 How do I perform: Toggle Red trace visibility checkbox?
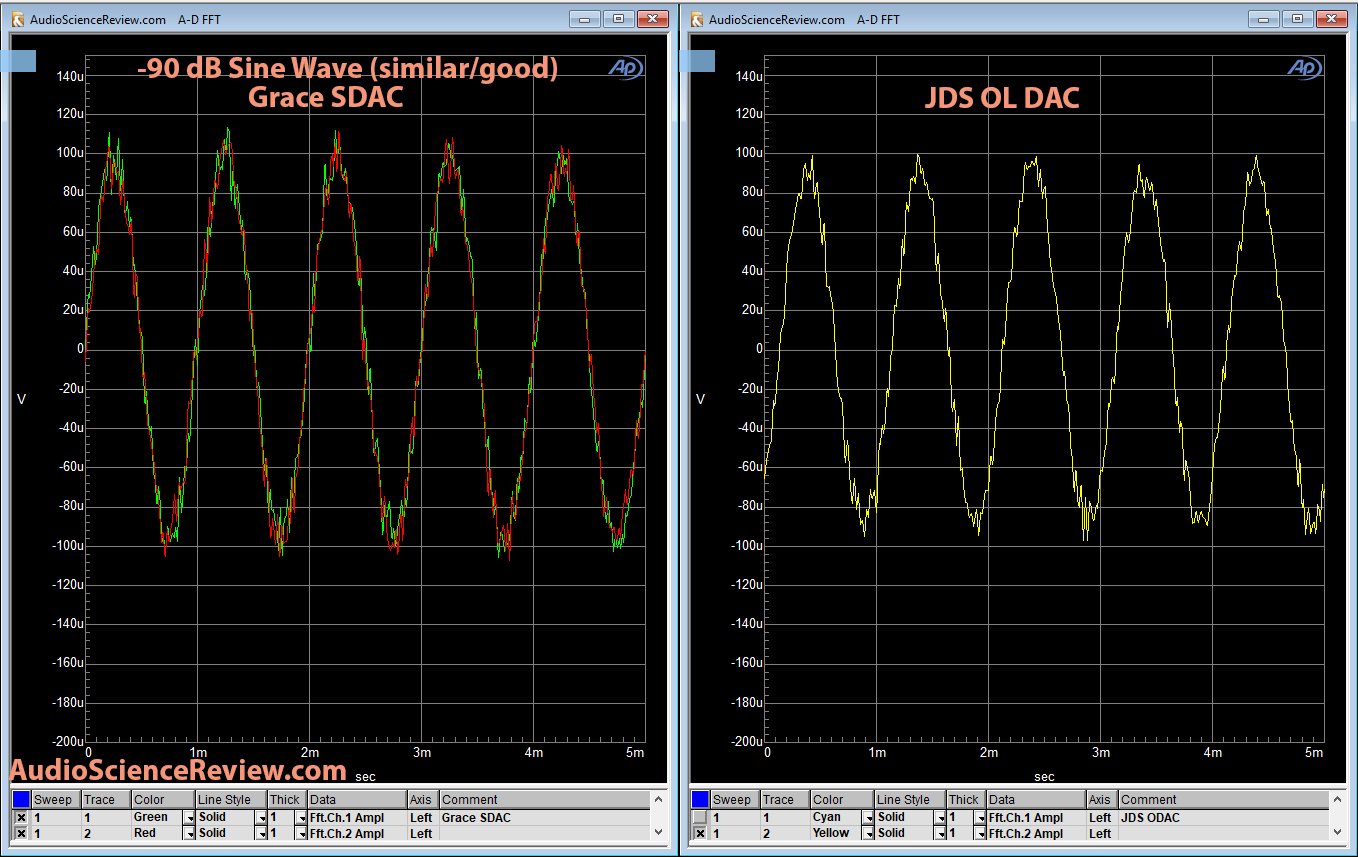(x=21, y=833)
